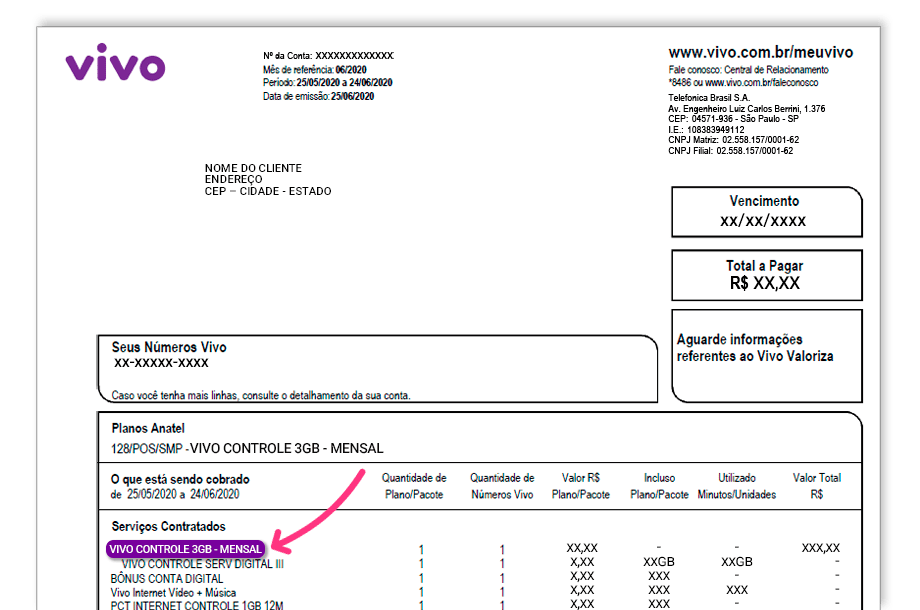The height and width of the screenshot is (610, 920).
Task: Click XX,XX price in VIVO CONTROLE 3GB row
Action: (x=582, y=548)
